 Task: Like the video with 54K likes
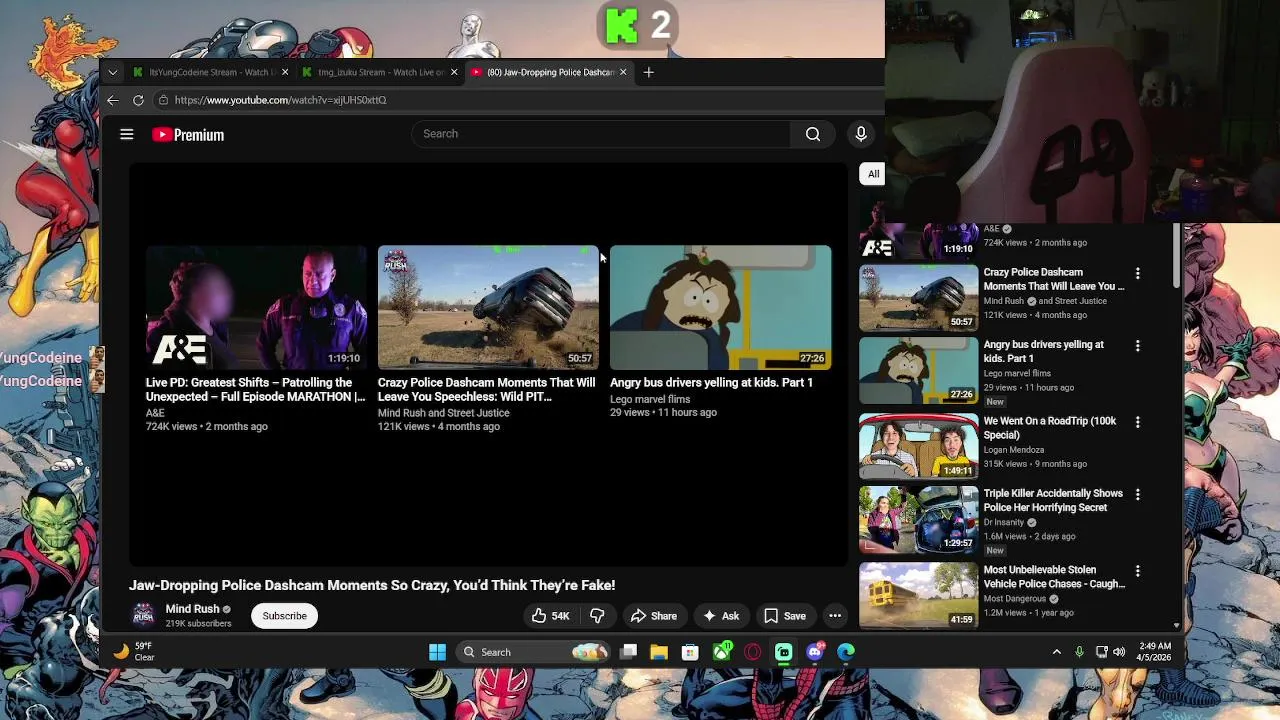click(550, 616)
